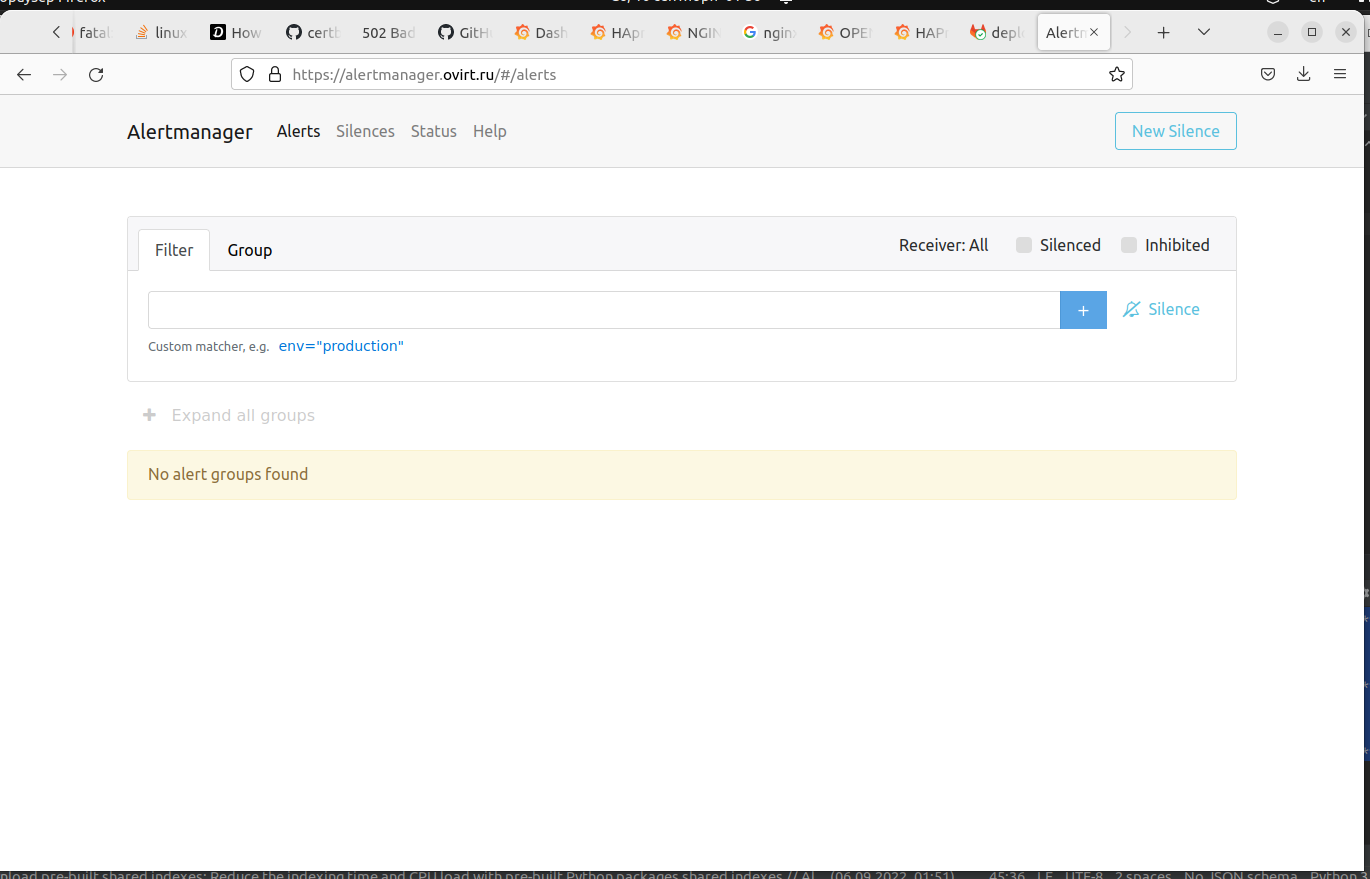Switch to the Google nginx tab
The width and height of the screenshot is (1370, 879).
[768, 33]
